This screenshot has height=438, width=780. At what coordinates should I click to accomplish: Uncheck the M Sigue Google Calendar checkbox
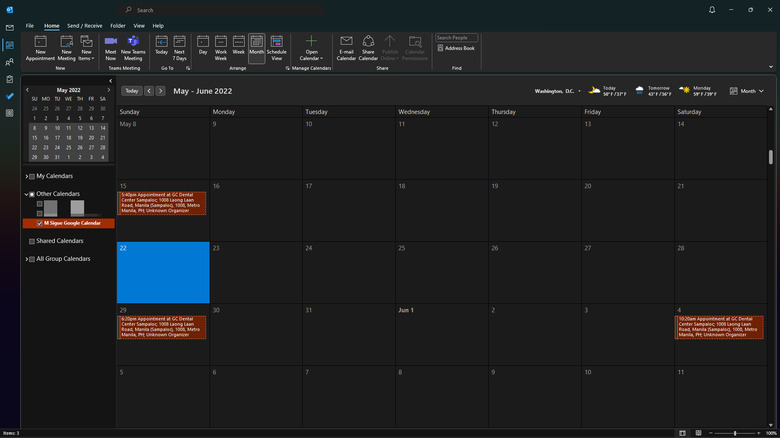click(x=39, y=223)
